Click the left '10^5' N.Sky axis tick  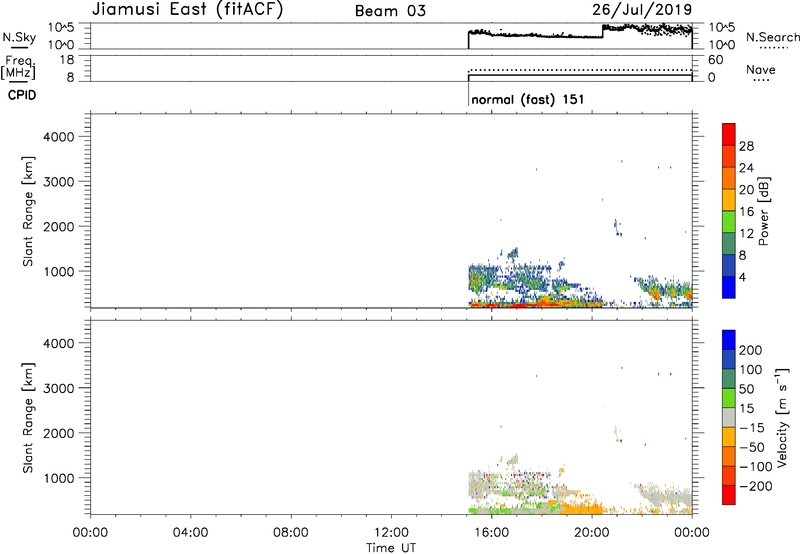point(61,27)
